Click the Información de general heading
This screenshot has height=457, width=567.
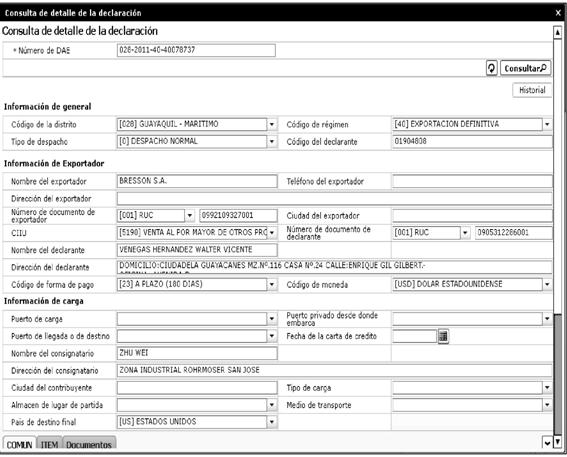(47, 107)
